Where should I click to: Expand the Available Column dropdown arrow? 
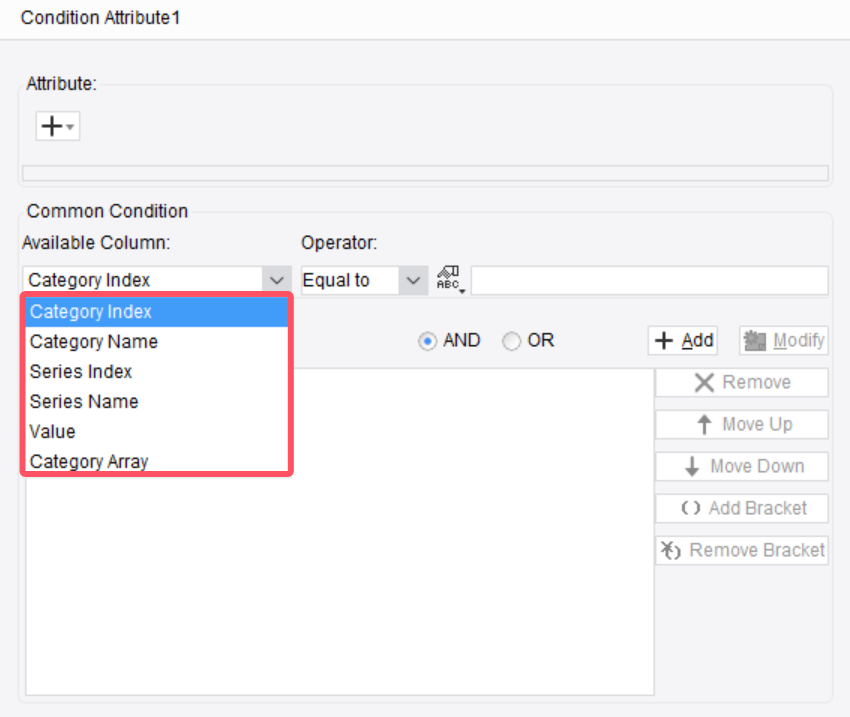pos(276,280)
